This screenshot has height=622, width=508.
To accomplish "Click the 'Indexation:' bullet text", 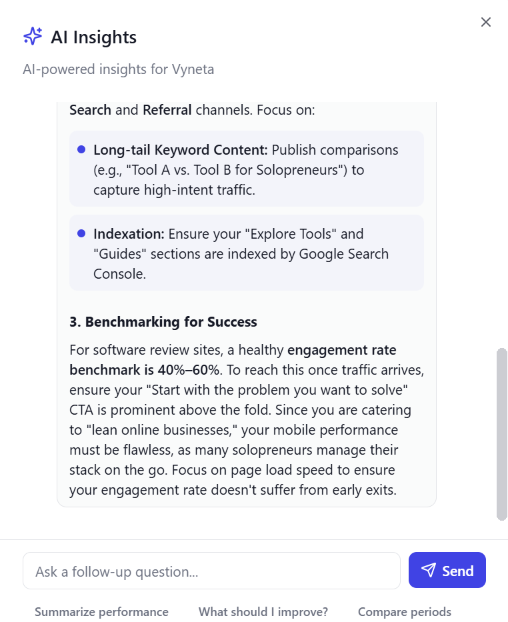I will point(128,234).
